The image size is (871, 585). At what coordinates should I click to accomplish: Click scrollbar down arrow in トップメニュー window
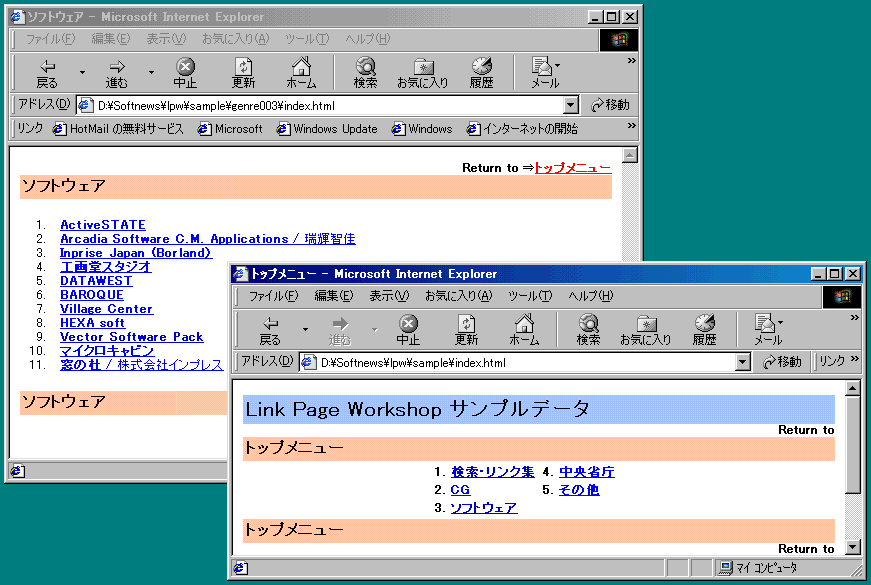853,547
